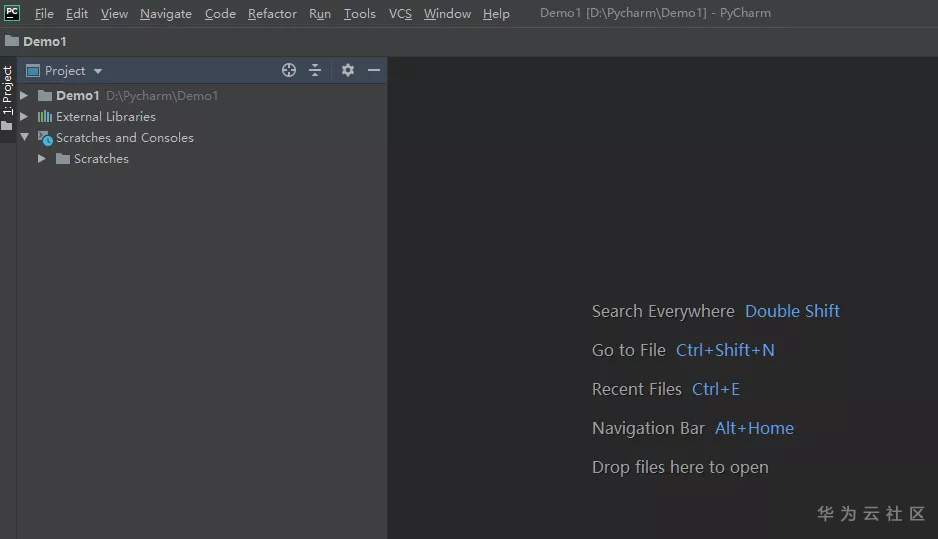Image resolution: width=938 pixels, height=539 pixels.
Task: Open the File menu
Action: coord(44,13)
